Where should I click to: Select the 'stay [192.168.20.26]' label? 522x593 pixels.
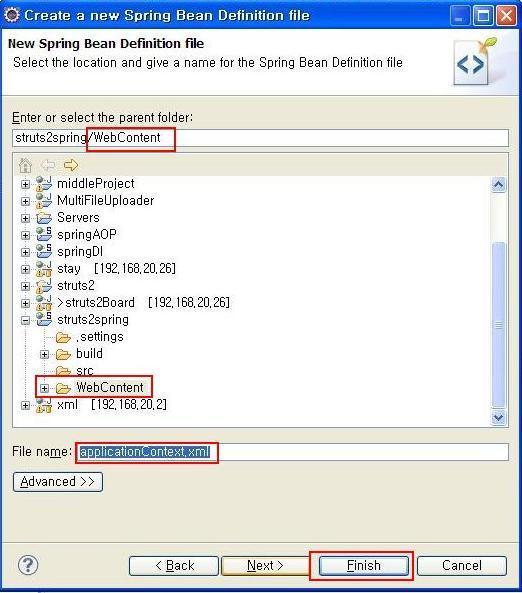[x=116, y=269]
